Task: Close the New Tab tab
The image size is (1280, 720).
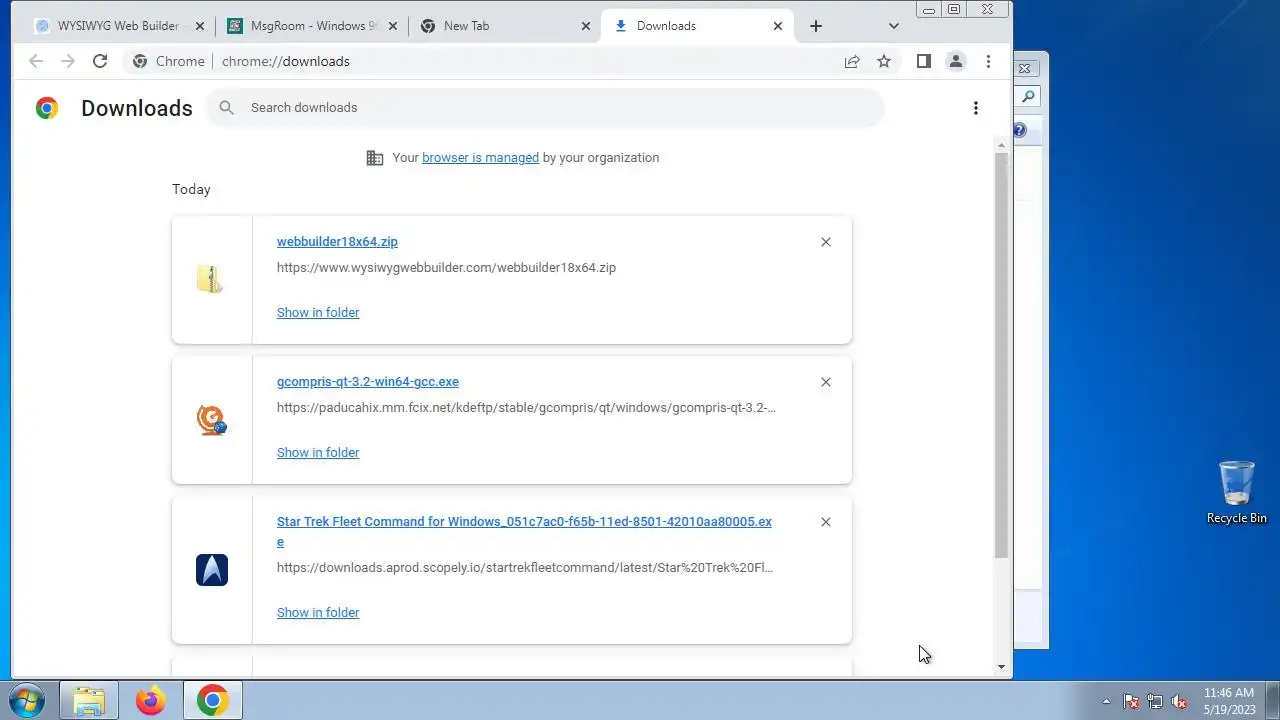Action: coord(584,26)
